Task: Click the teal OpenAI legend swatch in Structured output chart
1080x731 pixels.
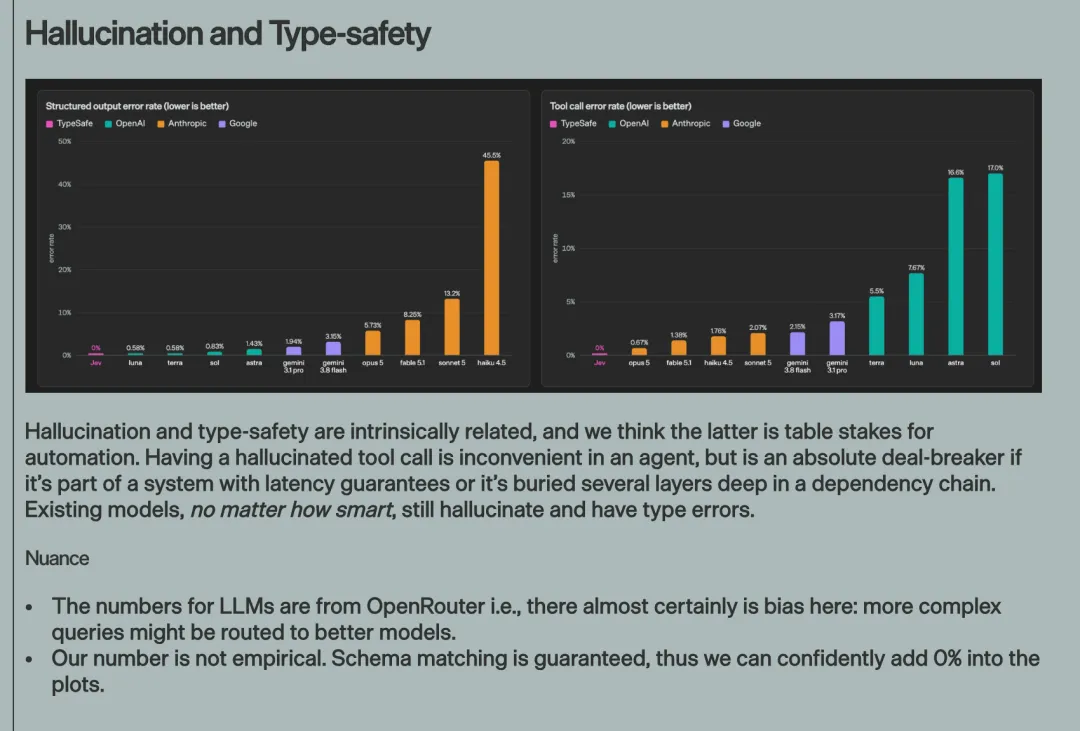Action: (108, 124)
